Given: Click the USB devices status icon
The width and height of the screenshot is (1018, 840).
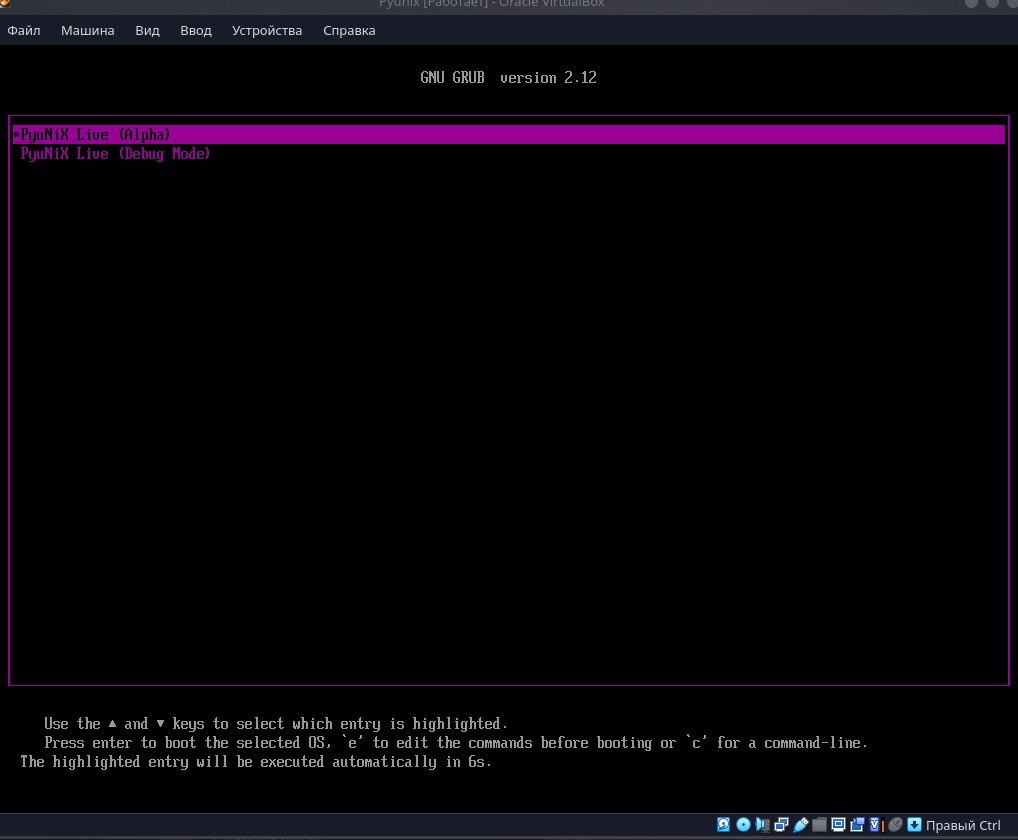Looking at the screenshot, I should [x=801, y=824].
